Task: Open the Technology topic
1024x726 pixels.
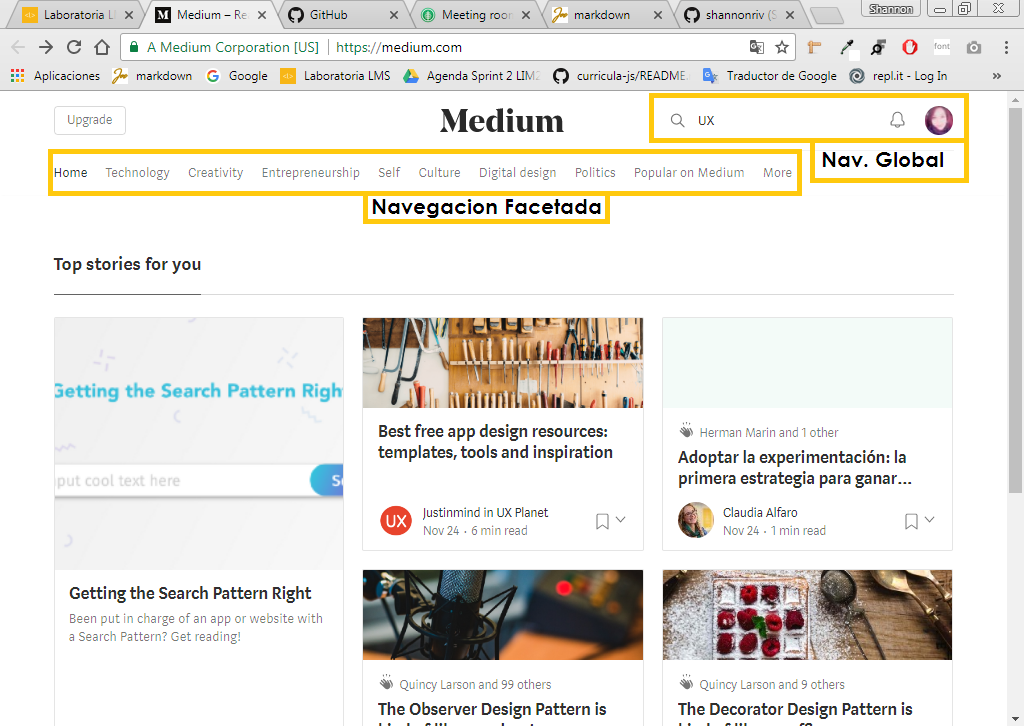Action: click(x=137, y=172)
